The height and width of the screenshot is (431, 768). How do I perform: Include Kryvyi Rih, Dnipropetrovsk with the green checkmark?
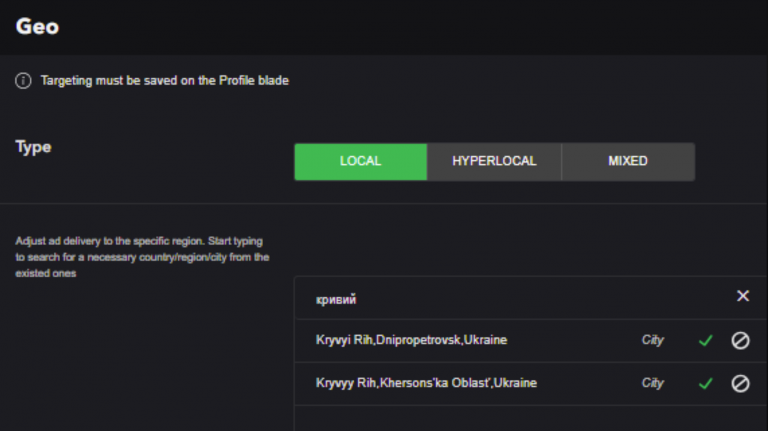705,340
